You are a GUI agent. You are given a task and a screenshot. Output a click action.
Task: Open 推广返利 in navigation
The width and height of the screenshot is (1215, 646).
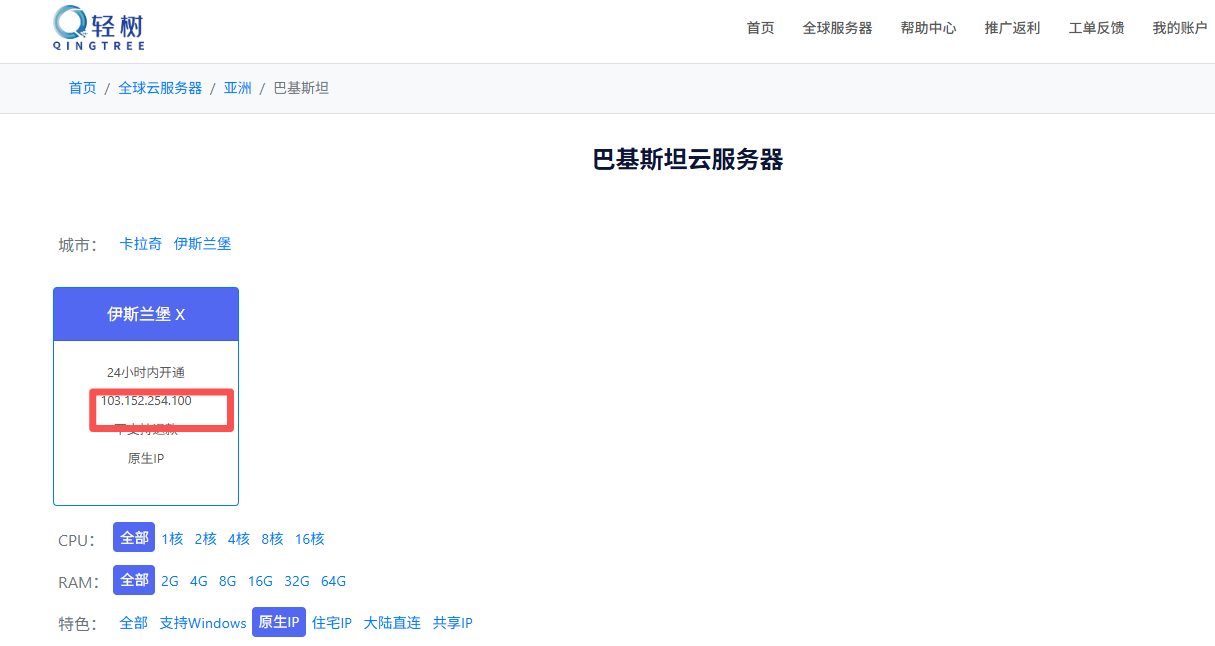pyautogui.click(x=1012, y=28)
